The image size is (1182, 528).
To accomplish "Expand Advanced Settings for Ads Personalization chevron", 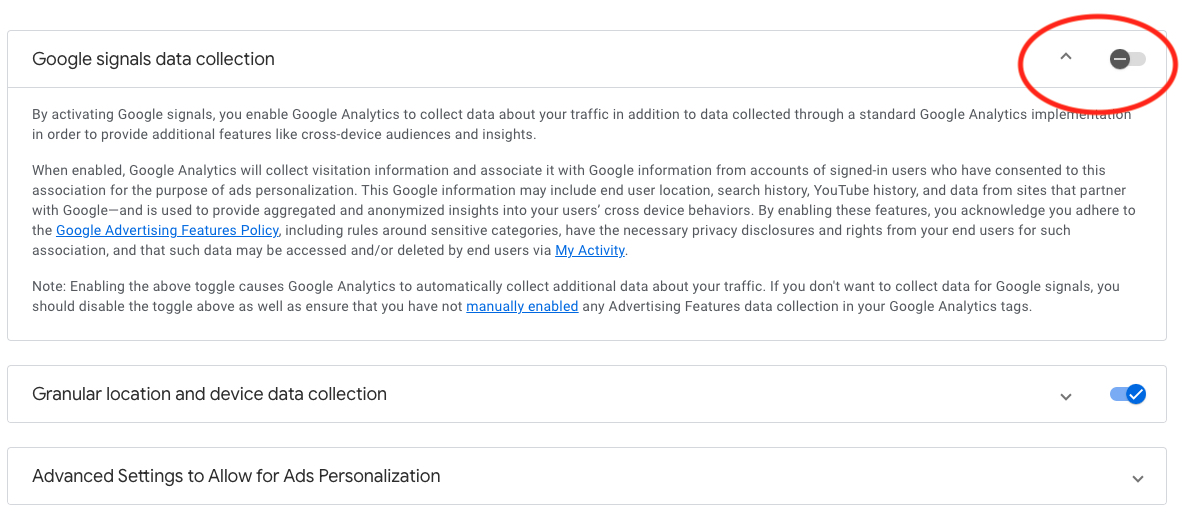I will pyautogui.click(x=1138, y=477).
